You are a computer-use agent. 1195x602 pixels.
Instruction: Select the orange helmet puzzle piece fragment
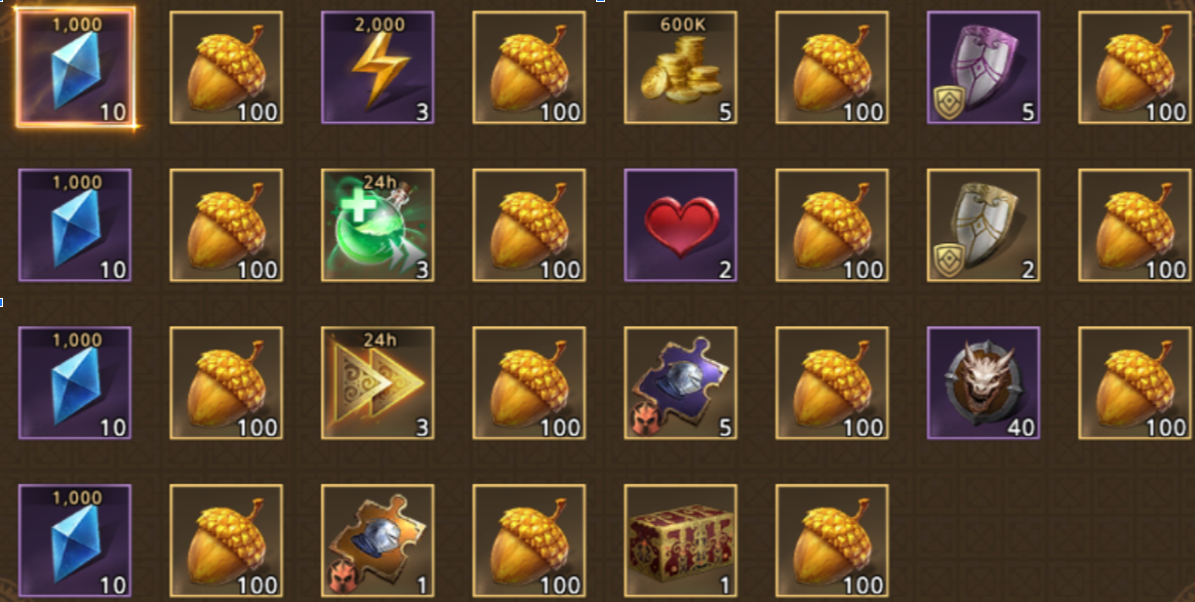click(378, 540)
